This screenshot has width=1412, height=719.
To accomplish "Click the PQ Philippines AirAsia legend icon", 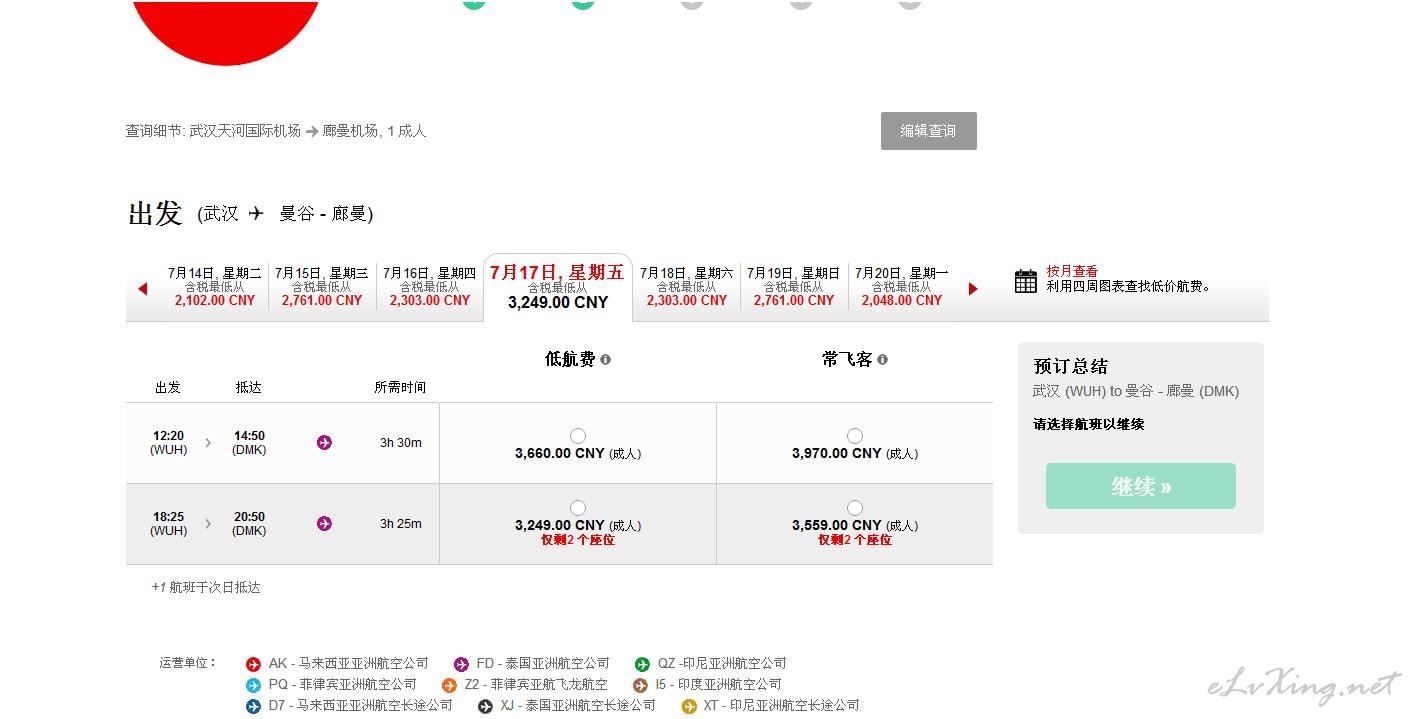I will [253, 685].
